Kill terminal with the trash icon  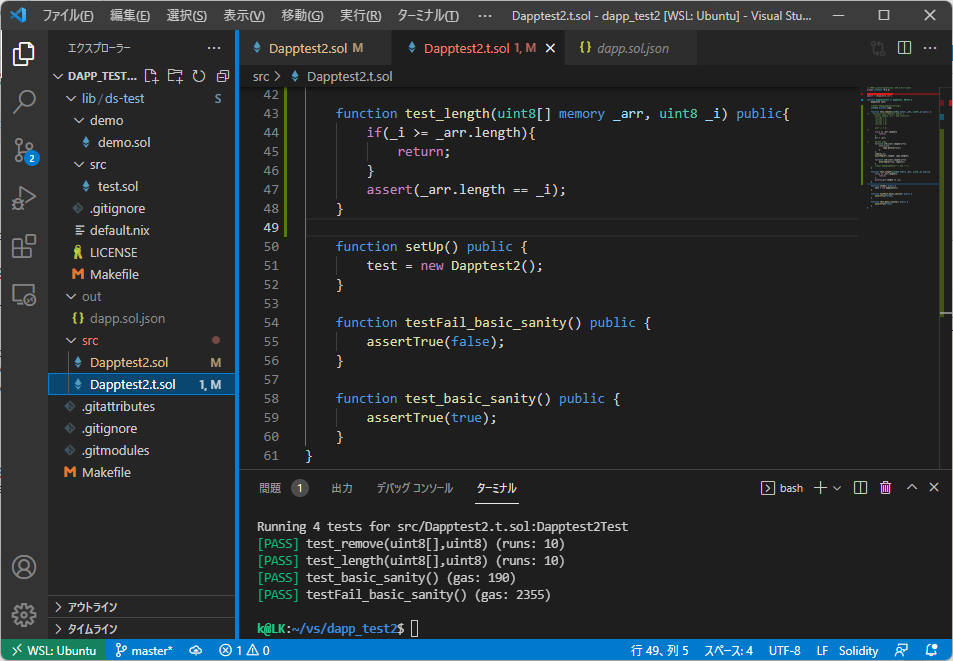(885, 488)
